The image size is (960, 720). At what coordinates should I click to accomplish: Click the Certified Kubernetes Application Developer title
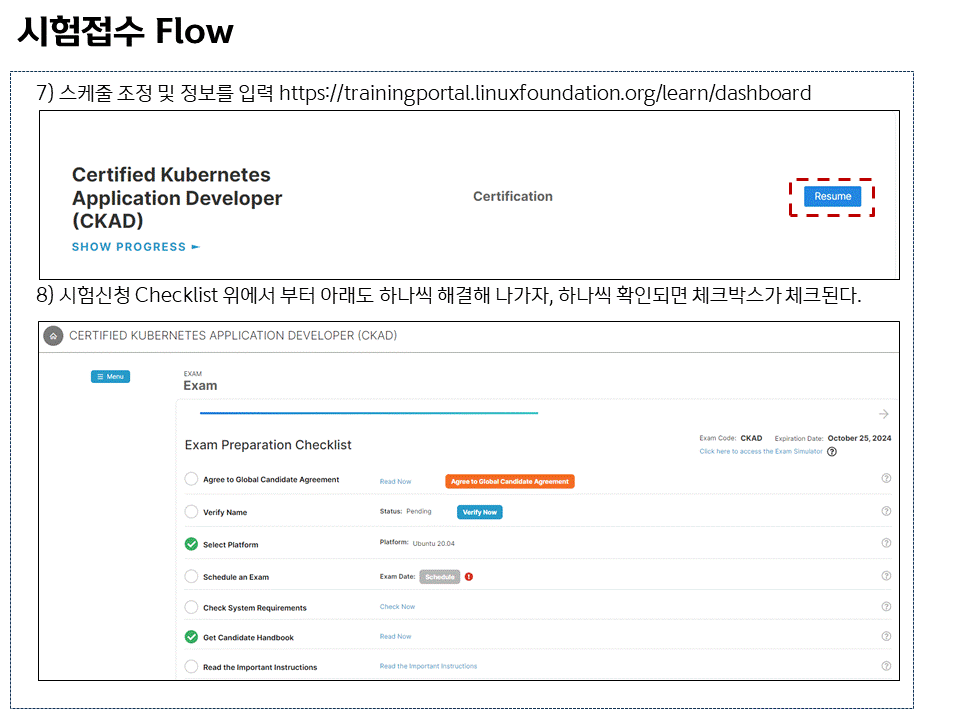177,198
